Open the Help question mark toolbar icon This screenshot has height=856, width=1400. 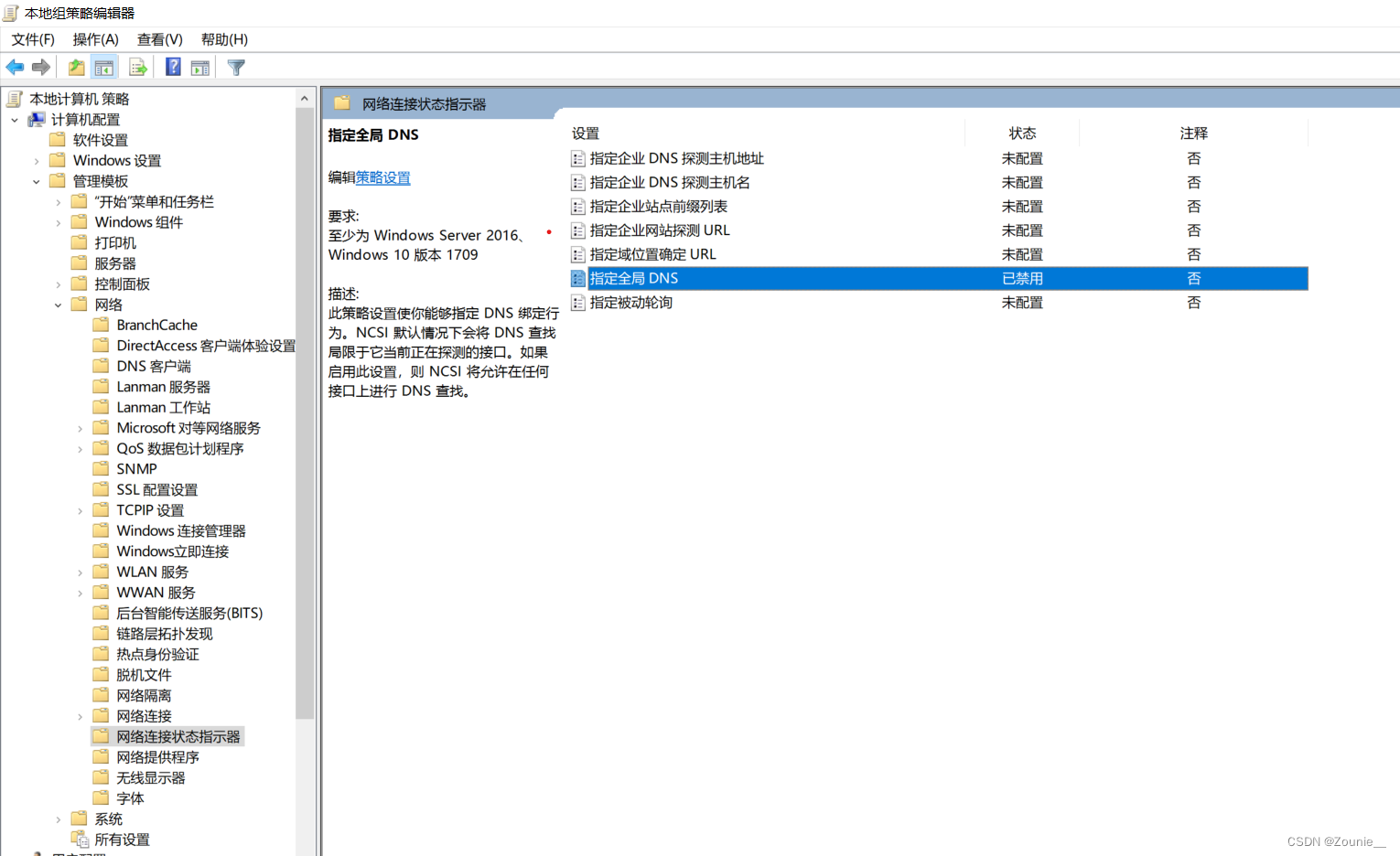coord(173,67)
